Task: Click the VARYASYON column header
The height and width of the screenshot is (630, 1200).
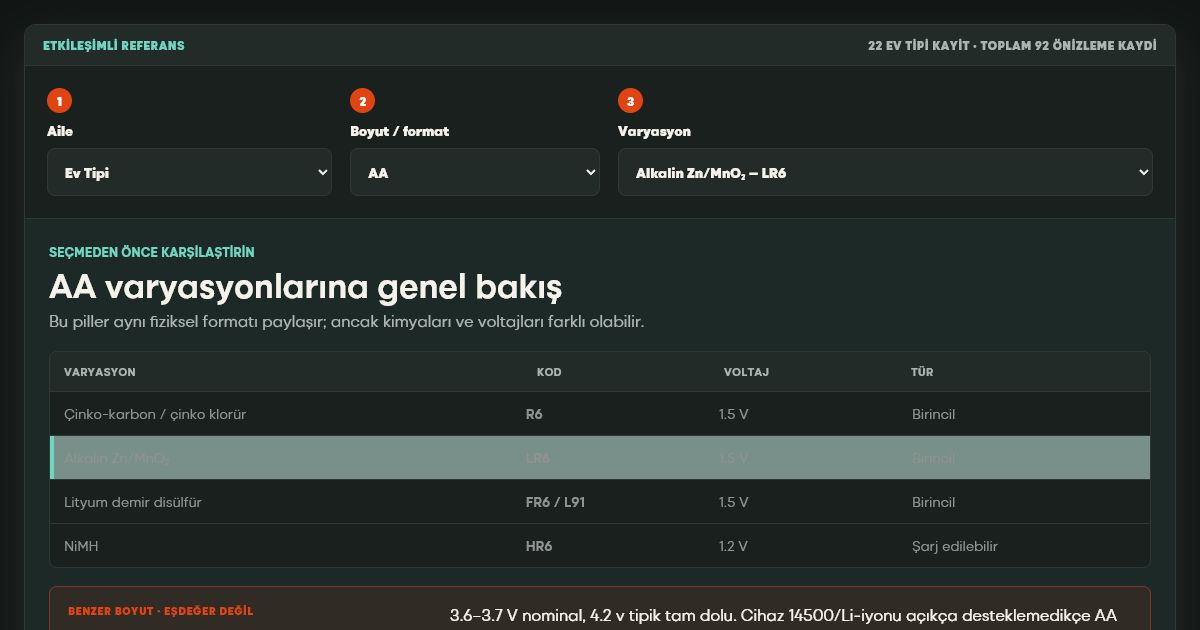Action: (x=100, y=372)
